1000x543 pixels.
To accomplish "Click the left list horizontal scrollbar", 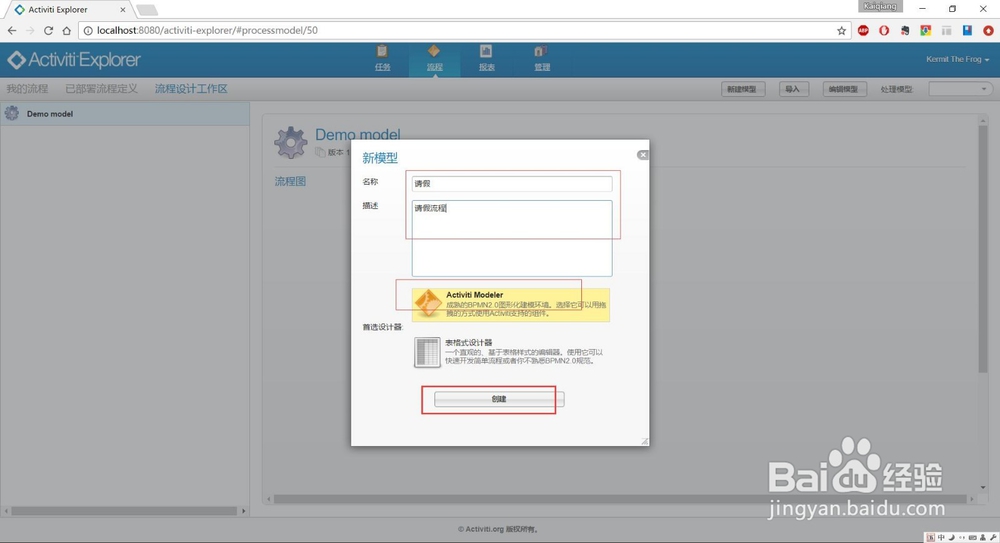I will [x=124, y=510].
